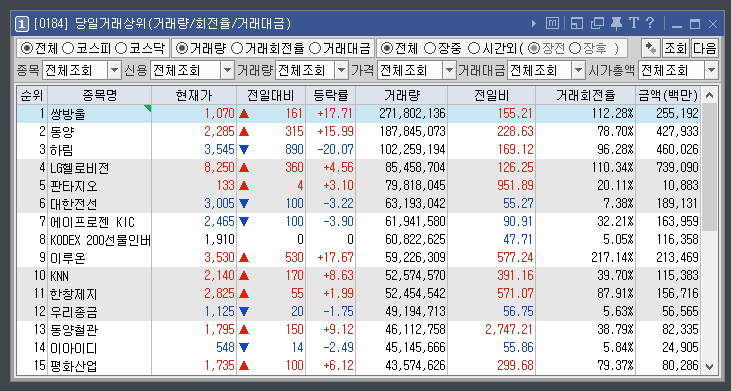The height and width of the screenshot is (391, 731).
Task: Select the 거래량 sort radio button
Action: click(183, 48)
